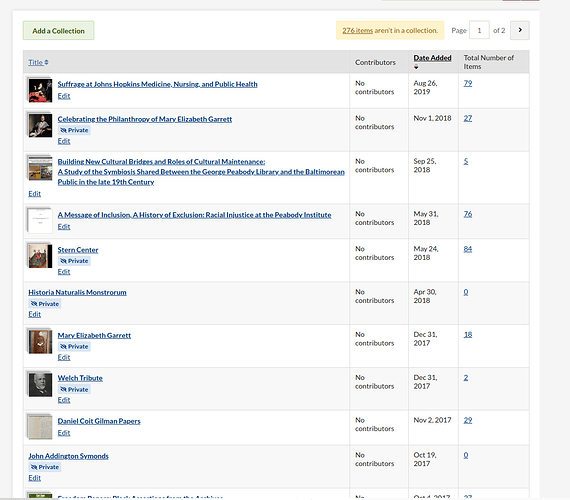Screen dimensions: 570x500
Task: Open Historia Naturalis Monstrorum collection
Action: 77,292
